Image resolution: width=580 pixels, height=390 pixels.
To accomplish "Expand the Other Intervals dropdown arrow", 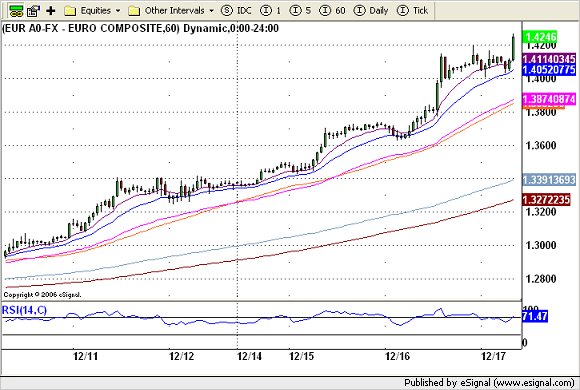I will point(212,11).
